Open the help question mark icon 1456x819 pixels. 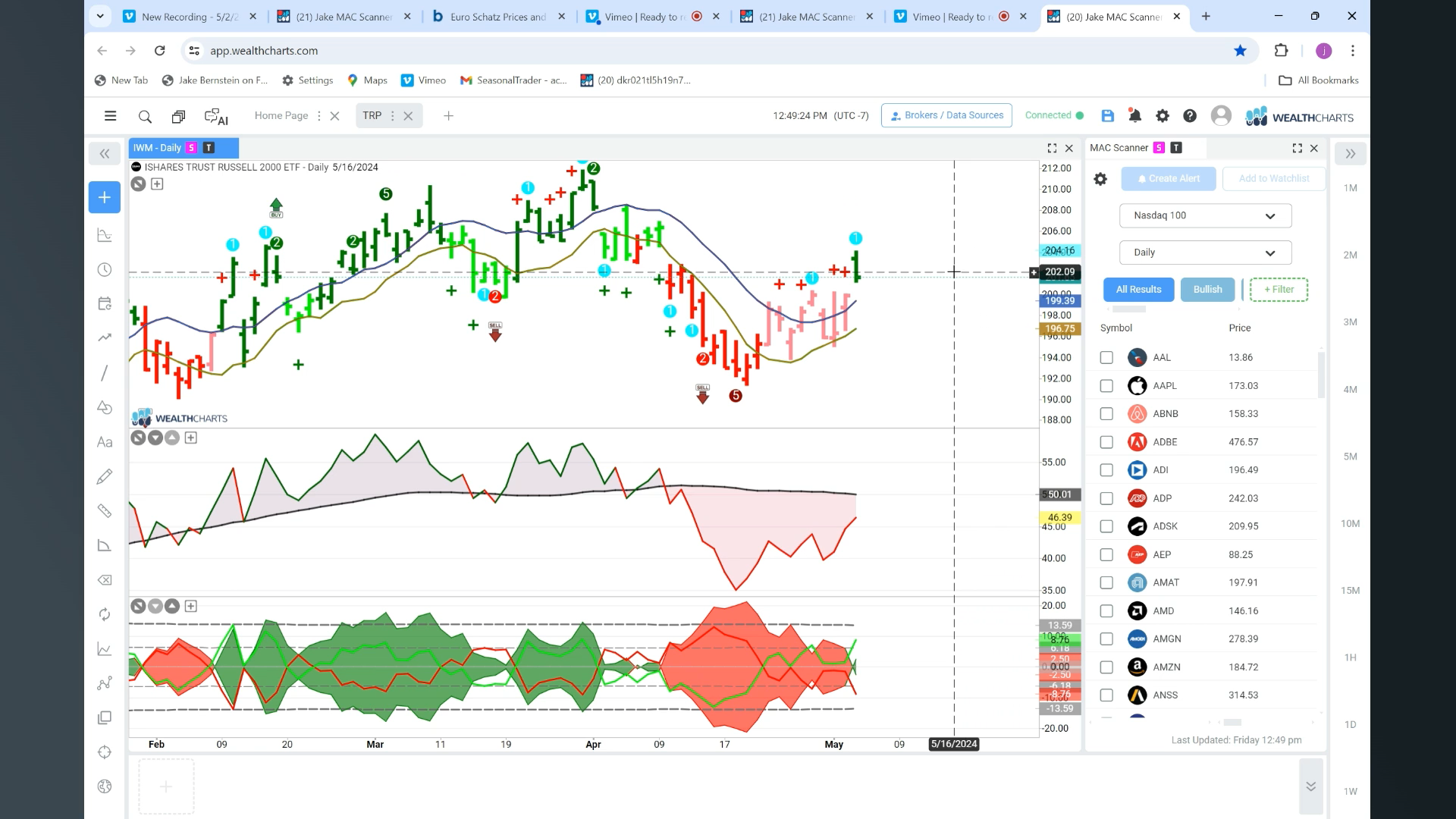(1190, 115)
